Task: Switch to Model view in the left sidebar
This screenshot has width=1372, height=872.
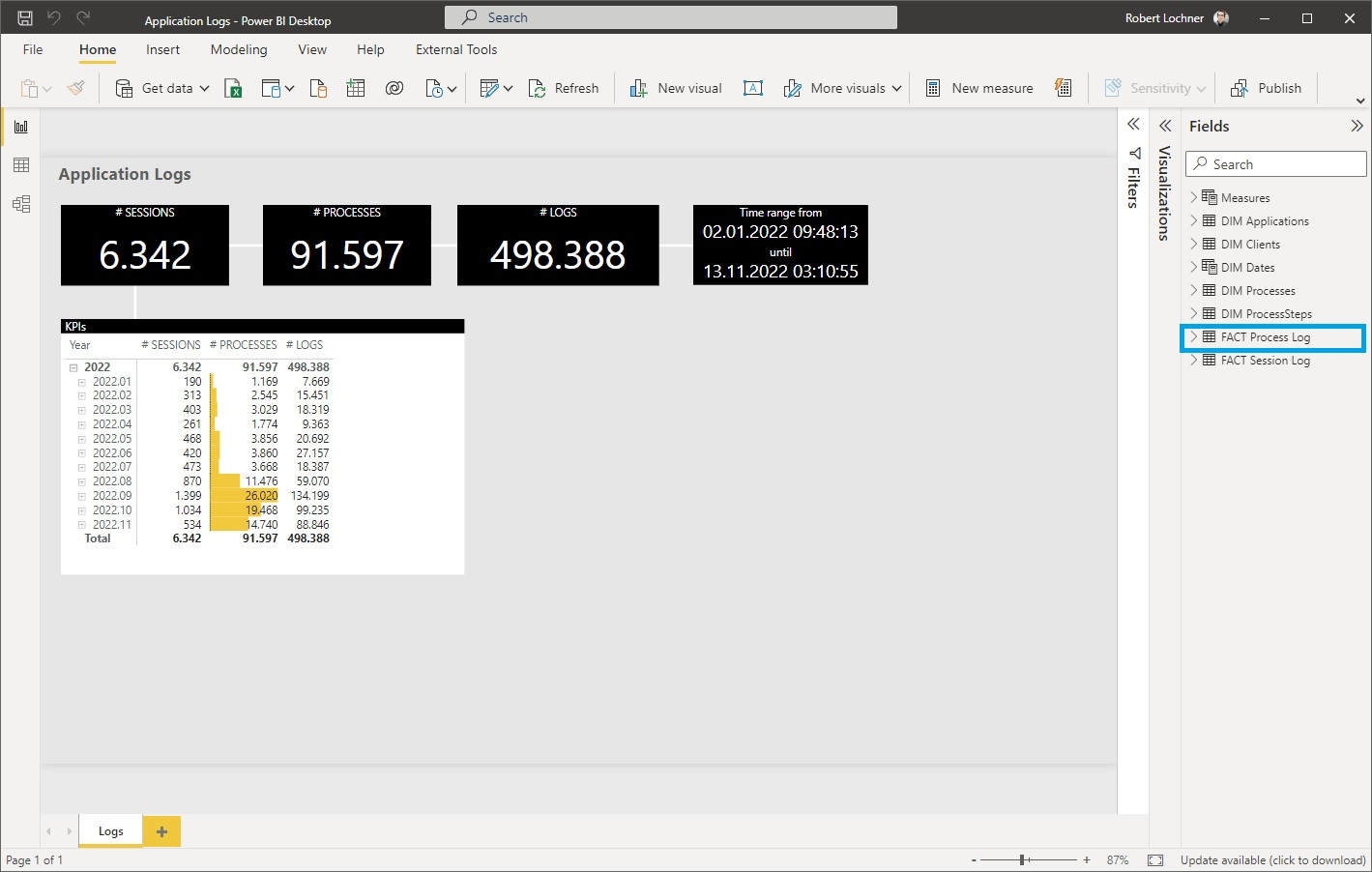Action: [x=20, y=204]
